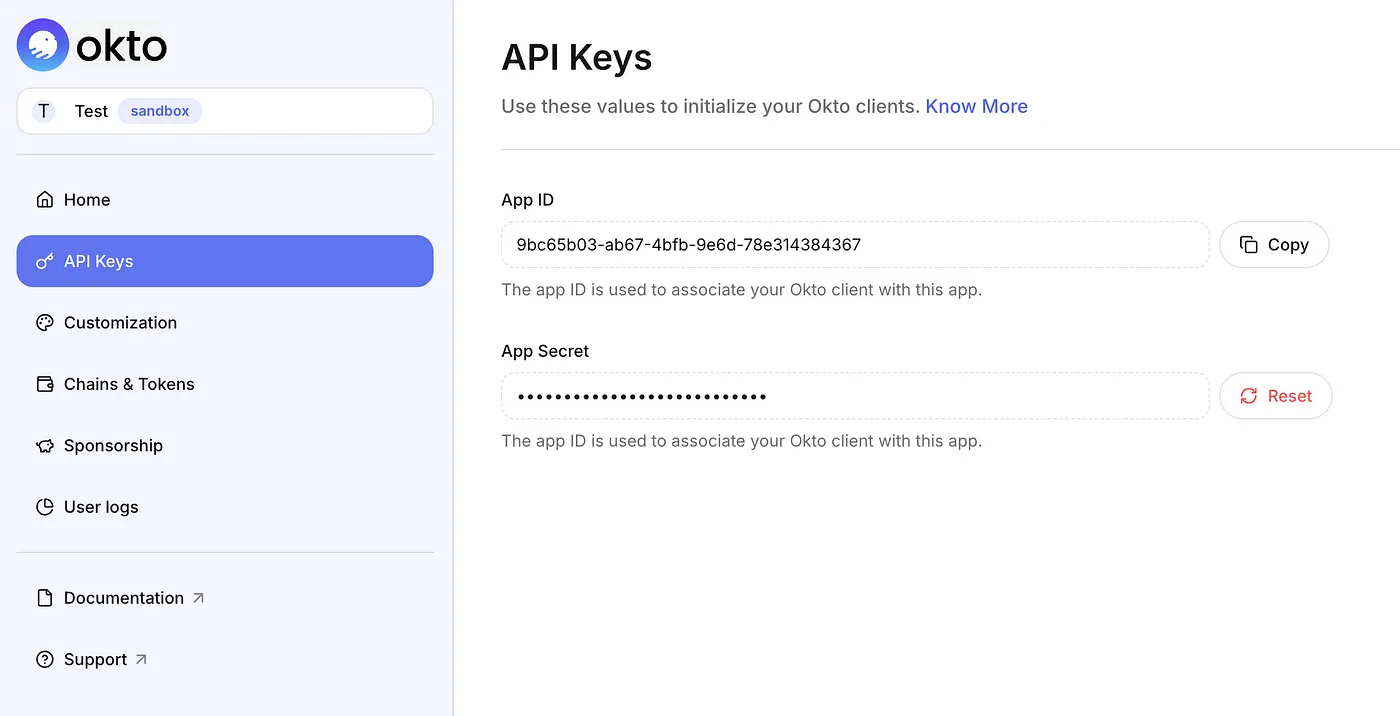Click the help text under App ID field
1400x716 pixels.
pyautogui.click(x=742, y=290)
